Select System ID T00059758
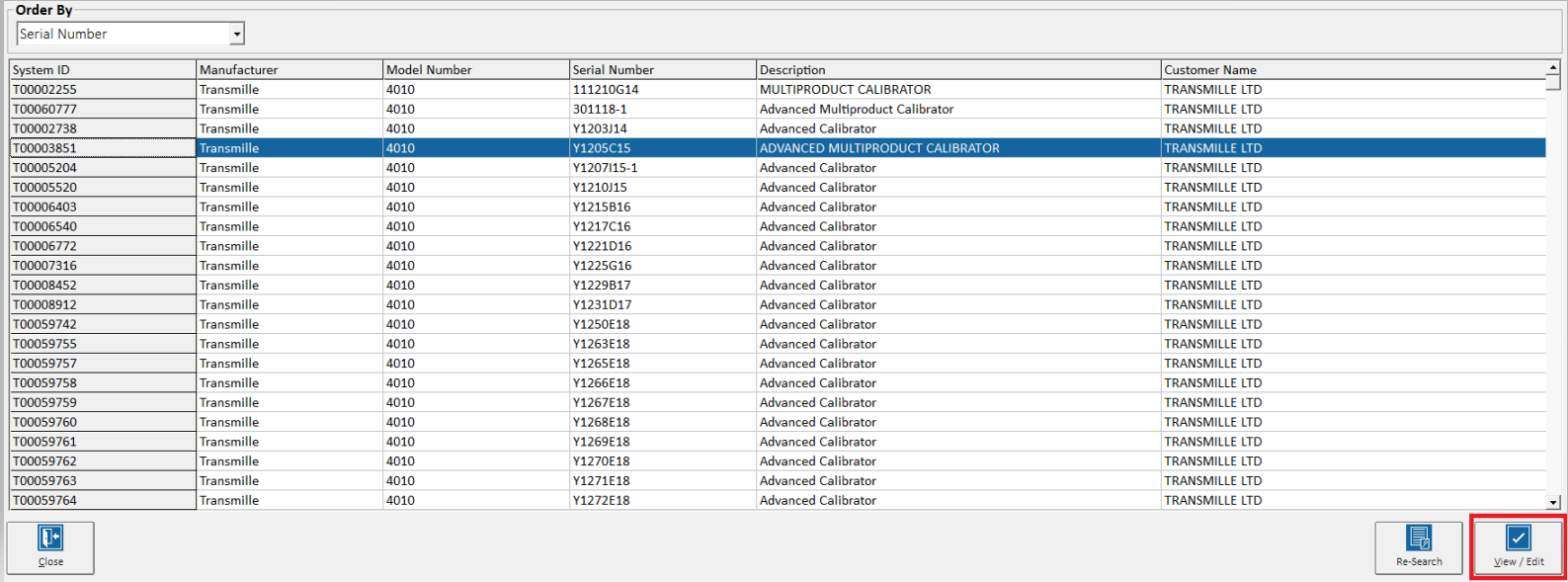 pos(103,382)
